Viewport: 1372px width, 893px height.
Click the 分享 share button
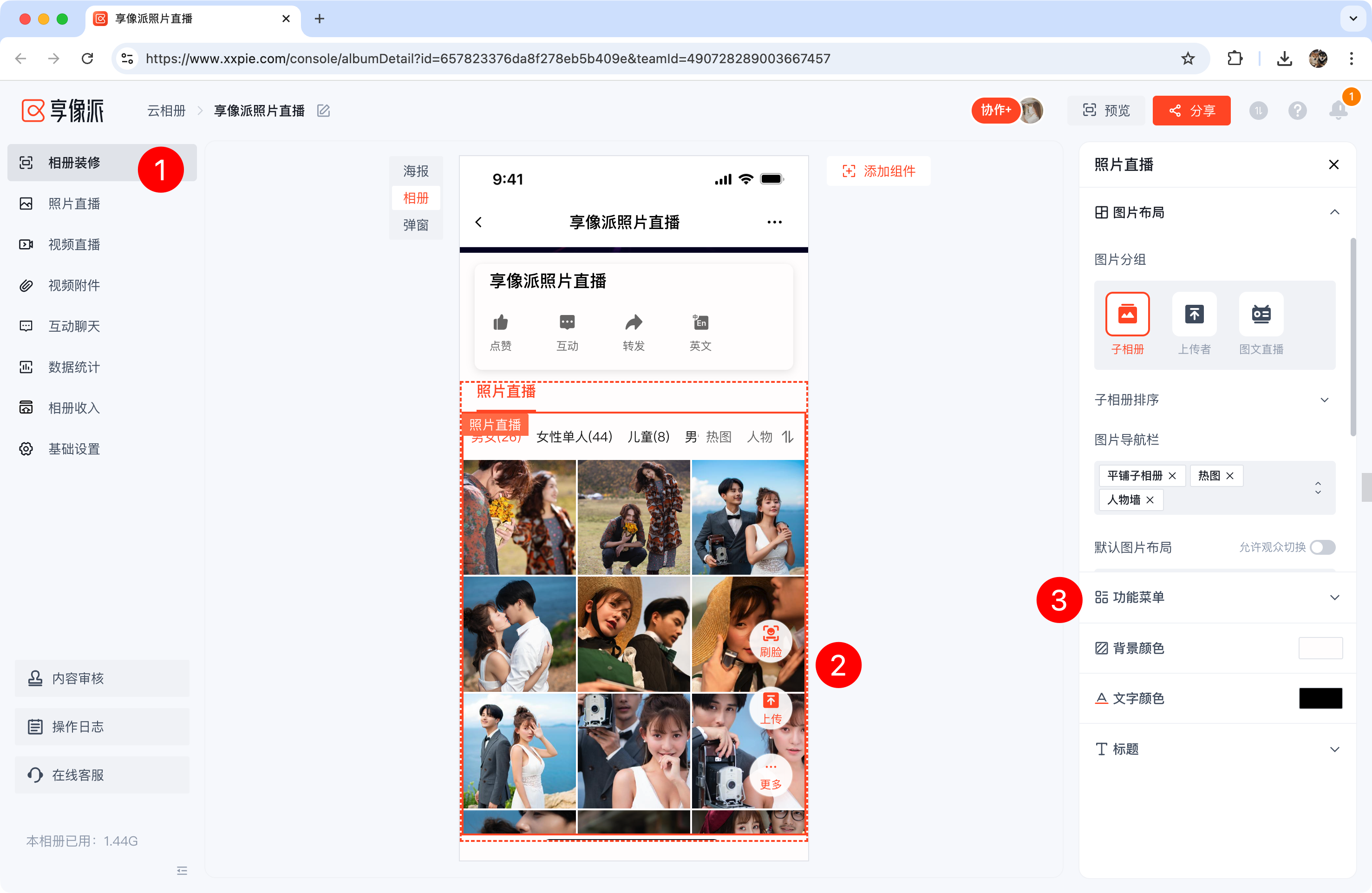[1191, 111]
